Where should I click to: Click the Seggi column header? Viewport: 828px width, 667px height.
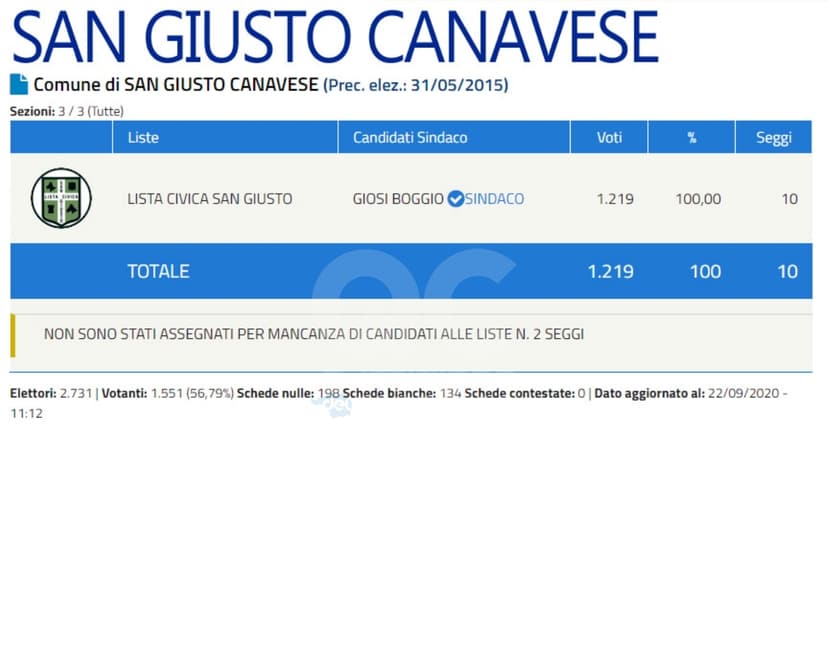pyautogui.click(x=774, y=137)
